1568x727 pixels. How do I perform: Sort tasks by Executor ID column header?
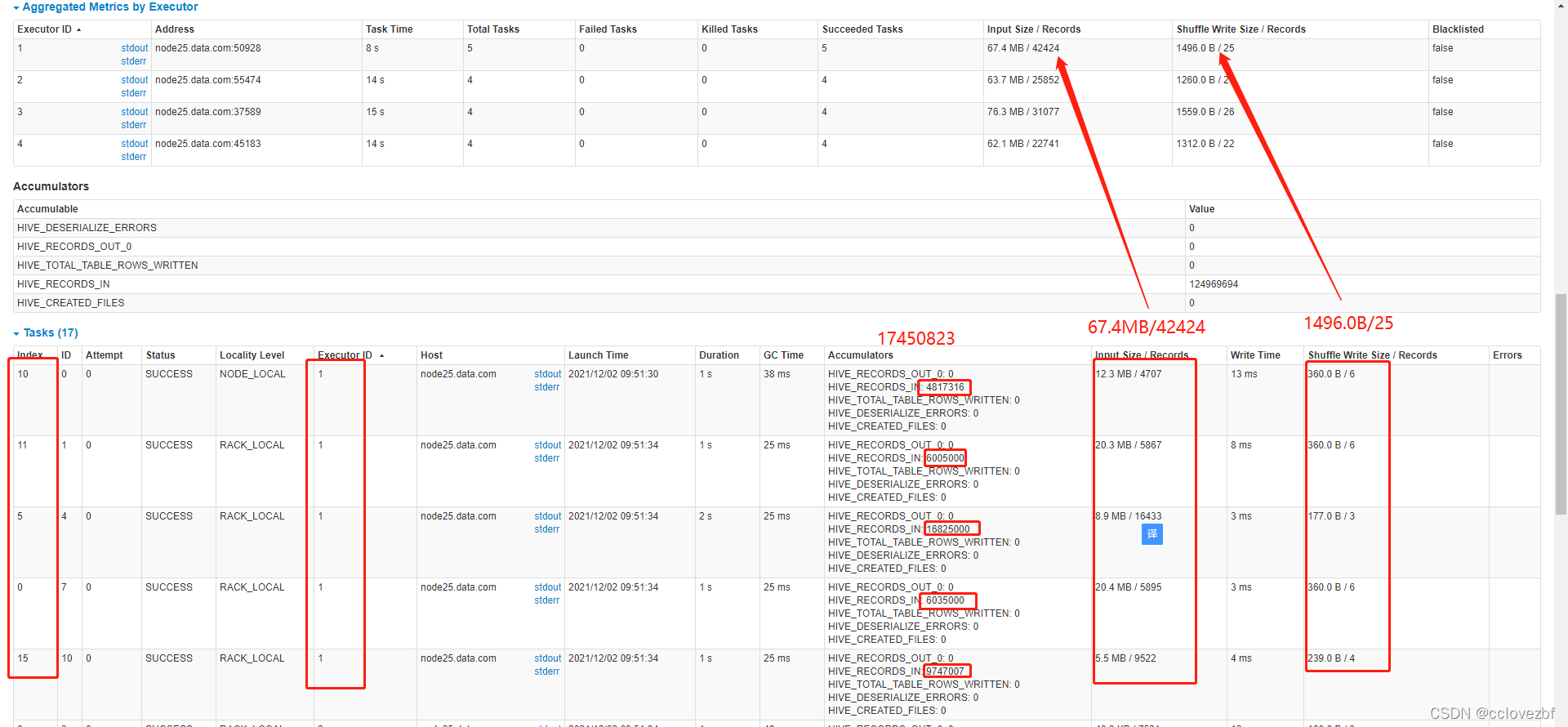(x=350, y=355)
